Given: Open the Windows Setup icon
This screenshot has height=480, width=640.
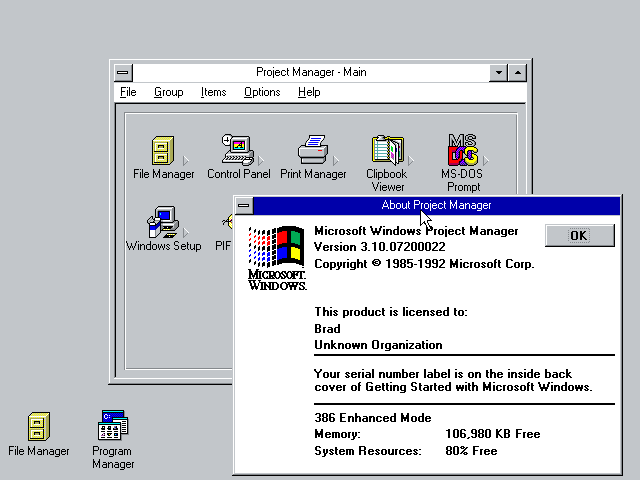Looking at the screenshot, I should pyautogui.click(x=163, y=222).
